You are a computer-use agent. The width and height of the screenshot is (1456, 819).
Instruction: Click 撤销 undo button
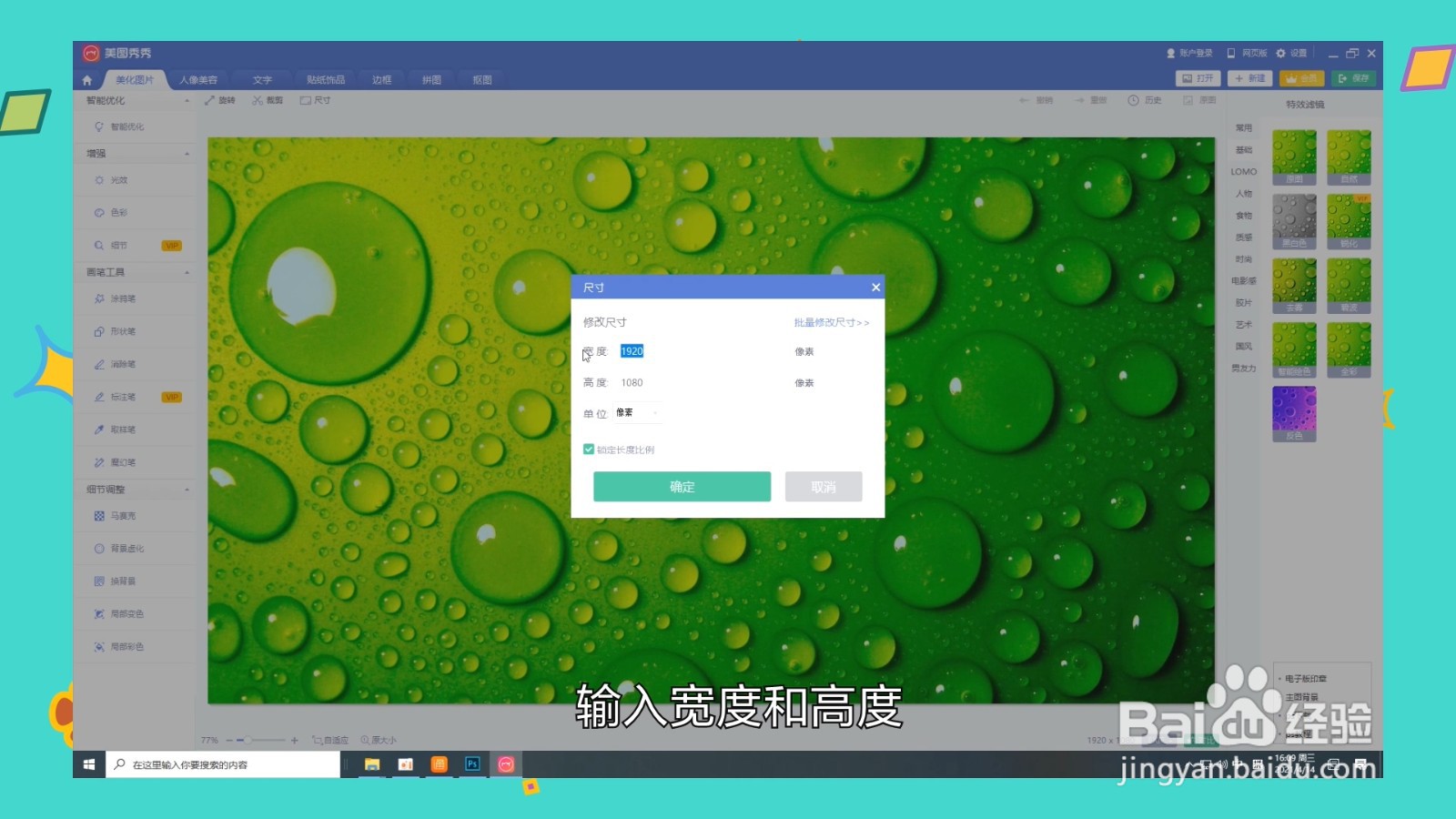tap(1036, 100)
